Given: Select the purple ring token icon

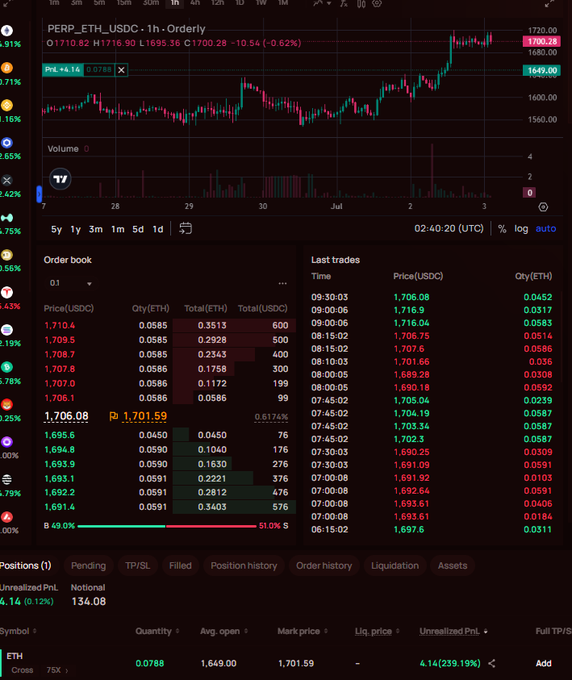Looking at the screenshot, I should pyautogui.click(x=7, y=442).
